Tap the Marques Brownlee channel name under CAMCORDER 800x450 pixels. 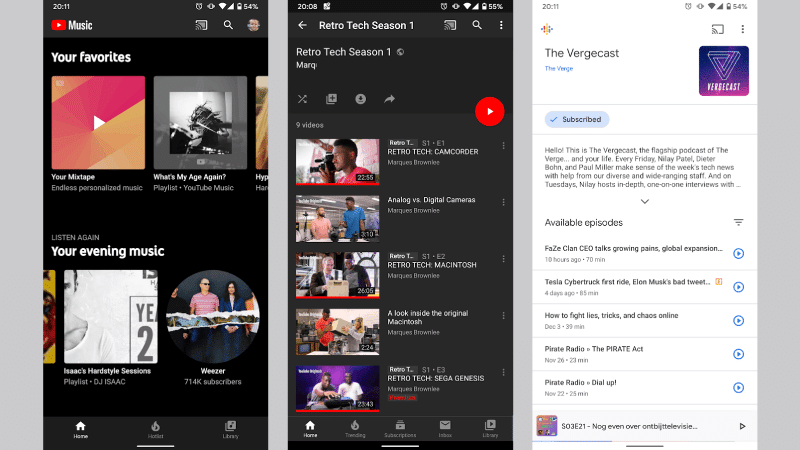(x=413, y=162)
